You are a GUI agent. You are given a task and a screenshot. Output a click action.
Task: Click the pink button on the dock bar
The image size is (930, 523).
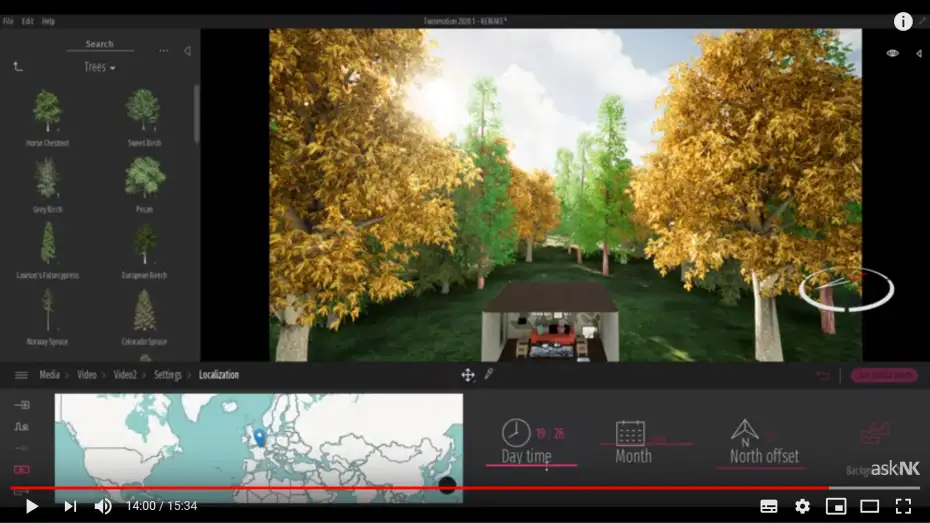(884, 375)
